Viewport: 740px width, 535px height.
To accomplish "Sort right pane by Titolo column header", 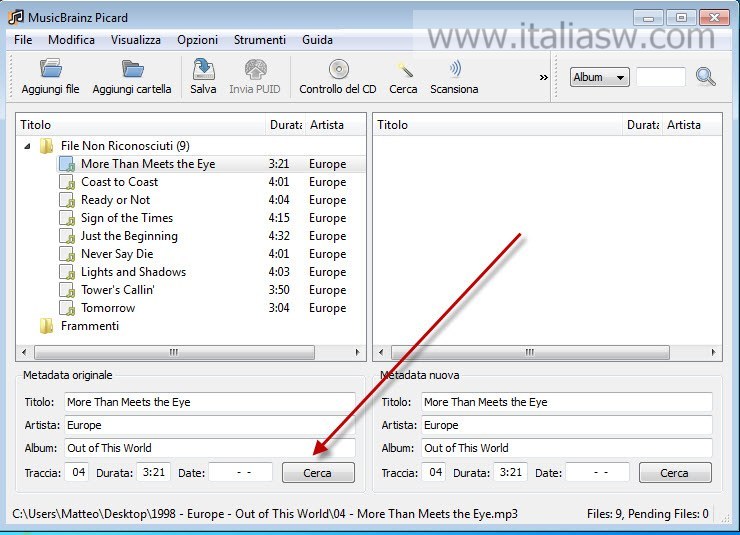I will [x=497, y=125].
